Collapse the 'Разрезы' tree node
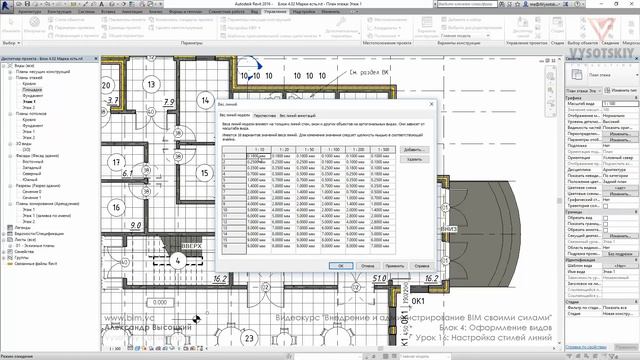This screenshot has width=640, height=360. point(10,186)
